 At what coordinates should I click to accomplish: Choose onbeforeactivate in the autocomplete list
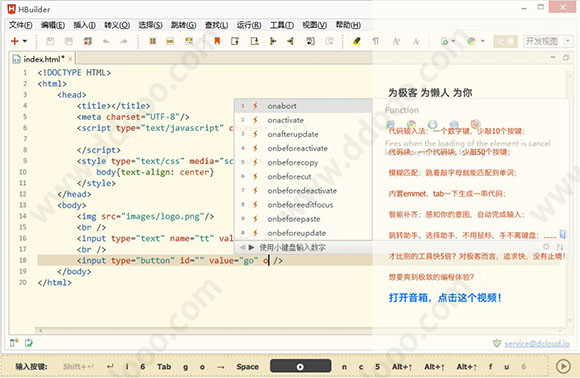[303, 148]
